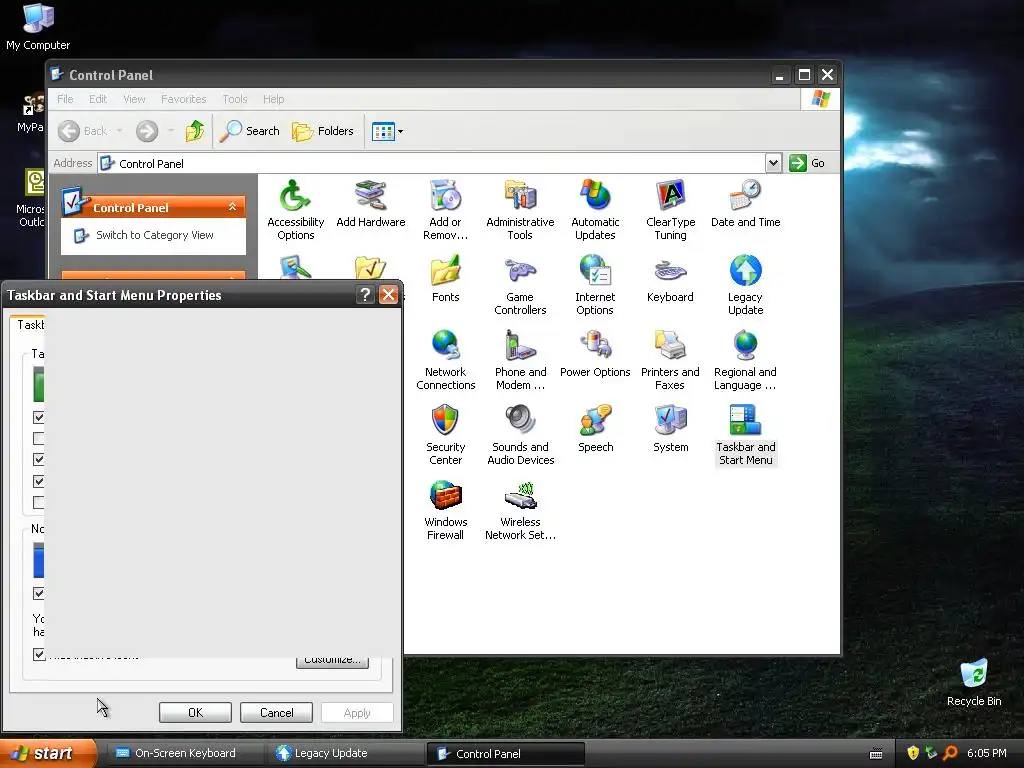The width and height of the screenshot is (1024, 768).
Task: Open the Recycle Bin desktop icon
Action: pyautogui.click(x=974, y=683)
